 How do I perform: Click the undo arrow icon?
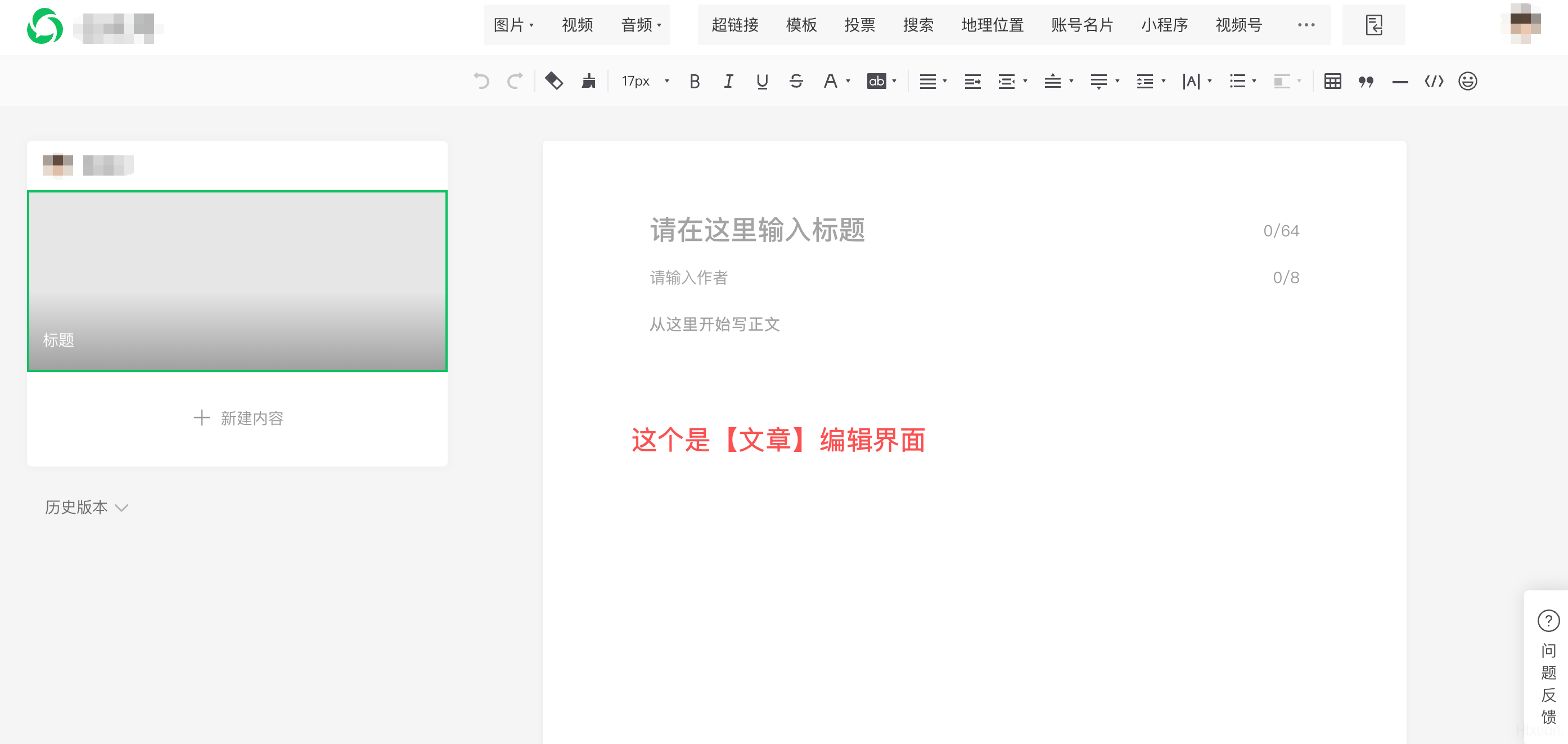pyautogui.click(x=481, y=81)
